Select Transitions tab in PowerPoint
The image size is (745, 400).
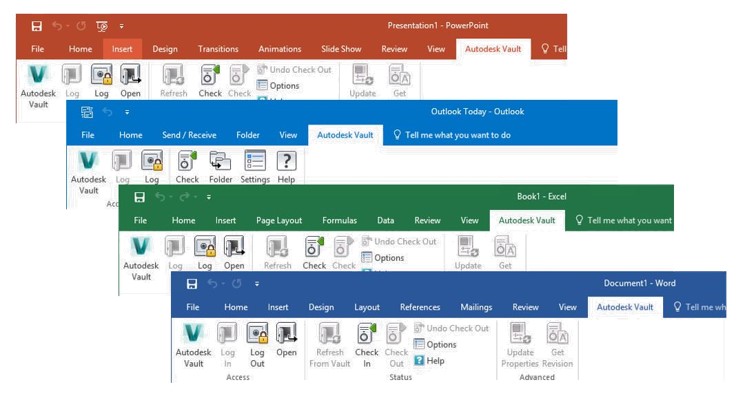click(218, 49)
